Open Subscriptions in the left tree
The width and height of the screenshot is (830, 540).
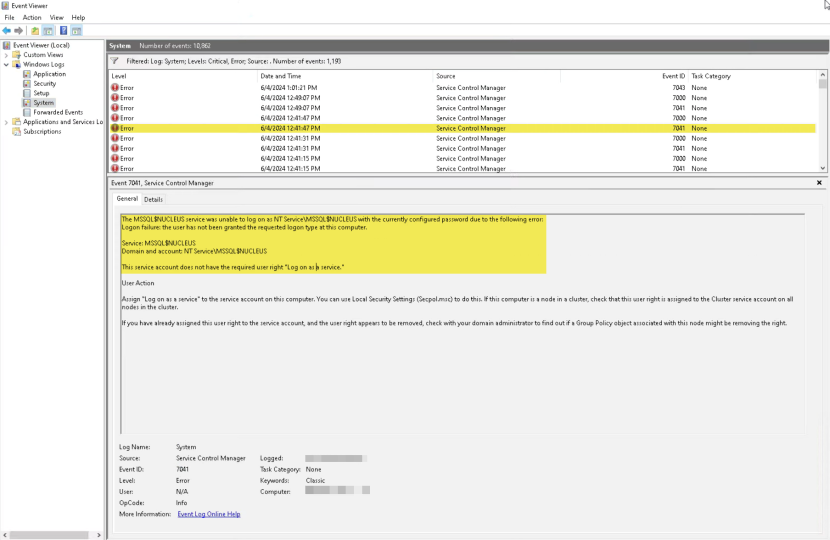42,131
